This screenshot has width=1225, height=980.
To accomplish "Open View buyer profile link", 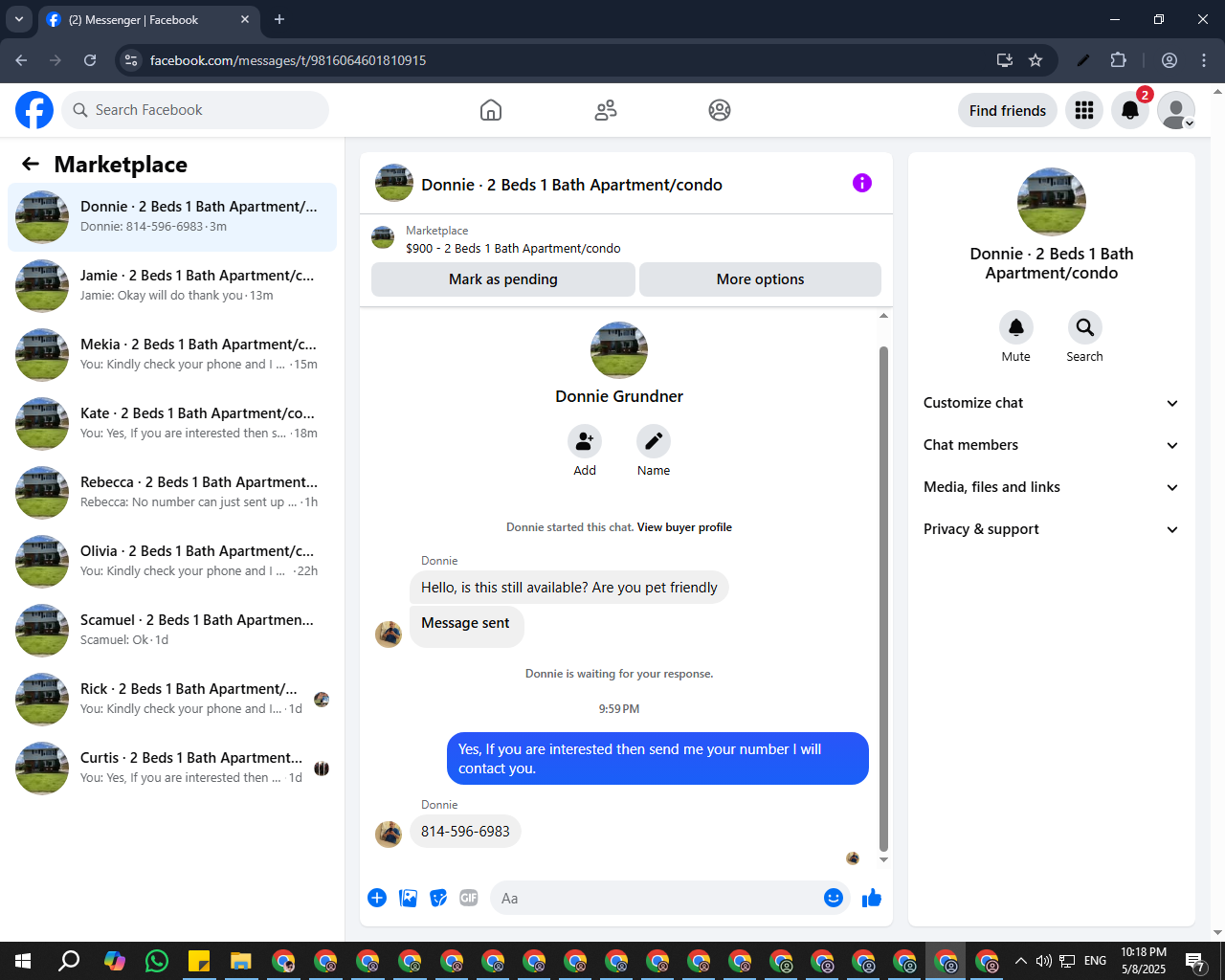I will [x=684, y=527].
